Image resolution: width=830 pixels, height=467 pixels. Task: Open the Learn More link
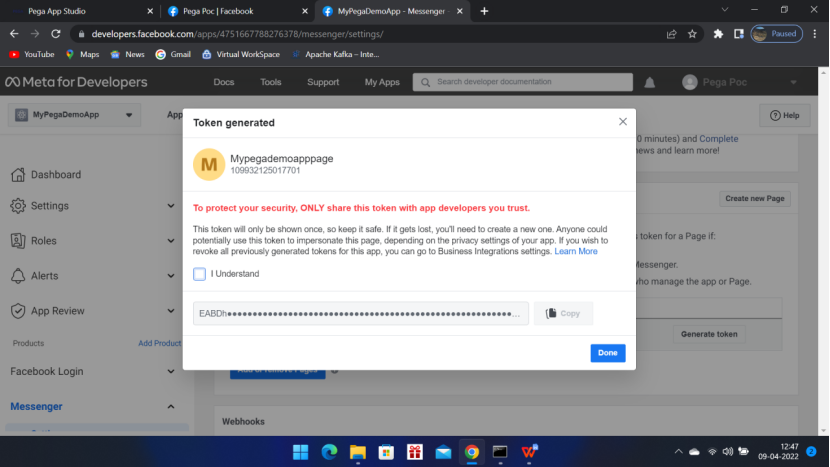coord(575,252)
